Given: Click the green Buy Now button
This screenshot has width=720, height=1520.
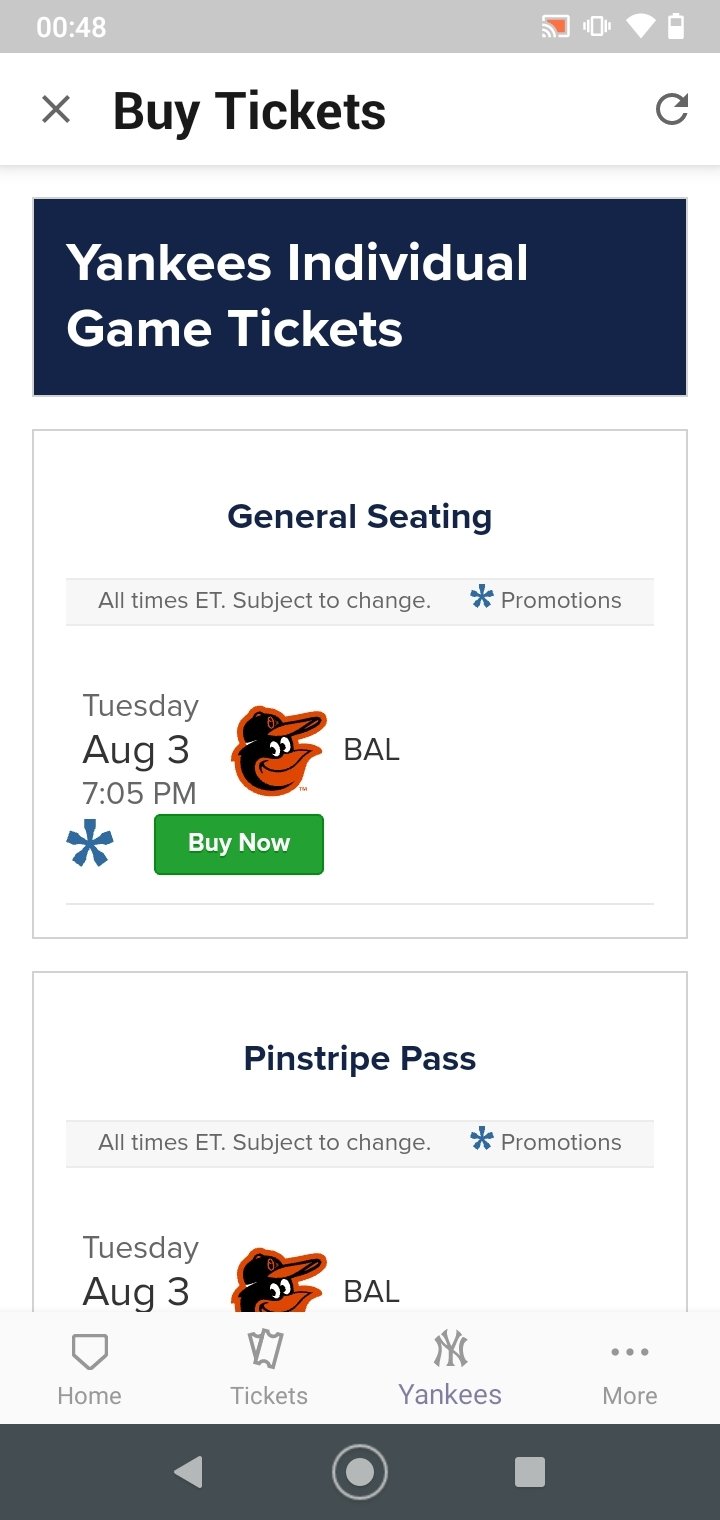Looking at the screenshot, I should (239, 844).
